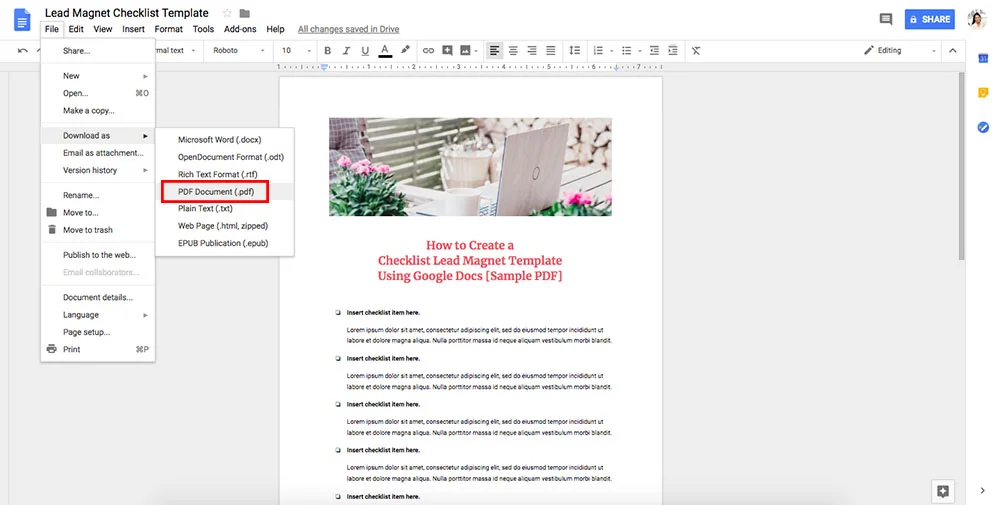Open the numbered list options arrow

coord(611,50)
